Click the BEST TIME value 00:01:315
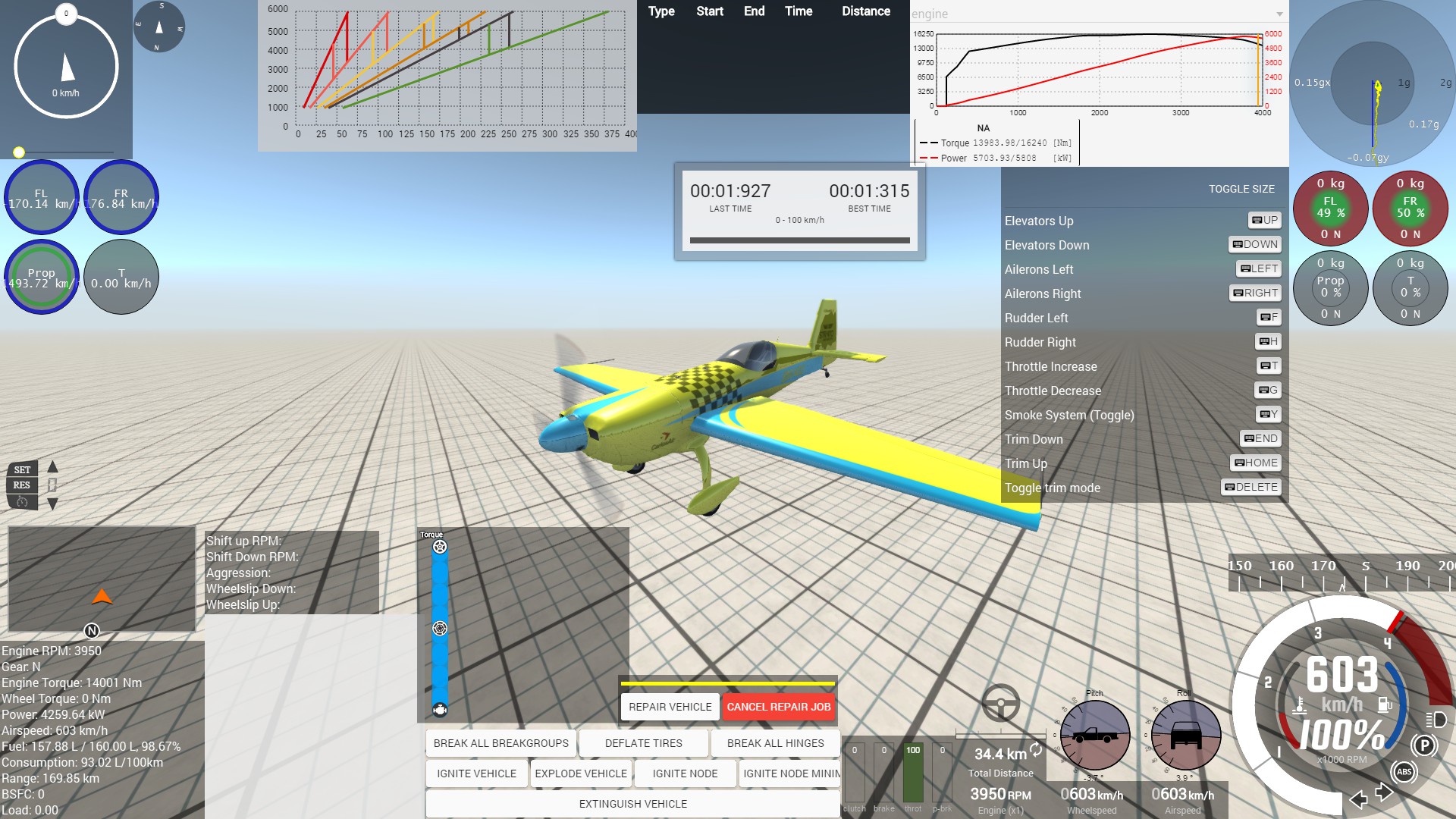The width and height of the screenshot is (1456, 819). pos(869,191)
